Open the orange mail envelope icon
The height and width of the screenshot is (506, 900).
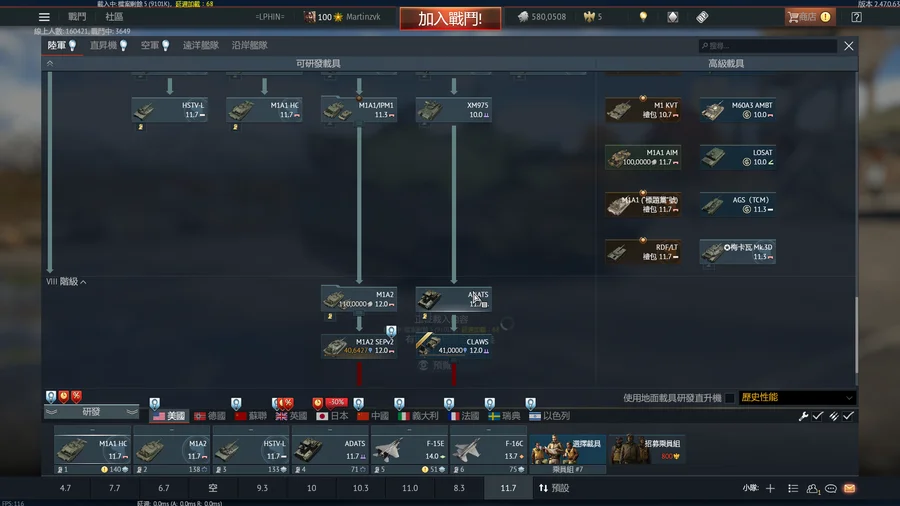pyautogui.click(x=849, y=488)
